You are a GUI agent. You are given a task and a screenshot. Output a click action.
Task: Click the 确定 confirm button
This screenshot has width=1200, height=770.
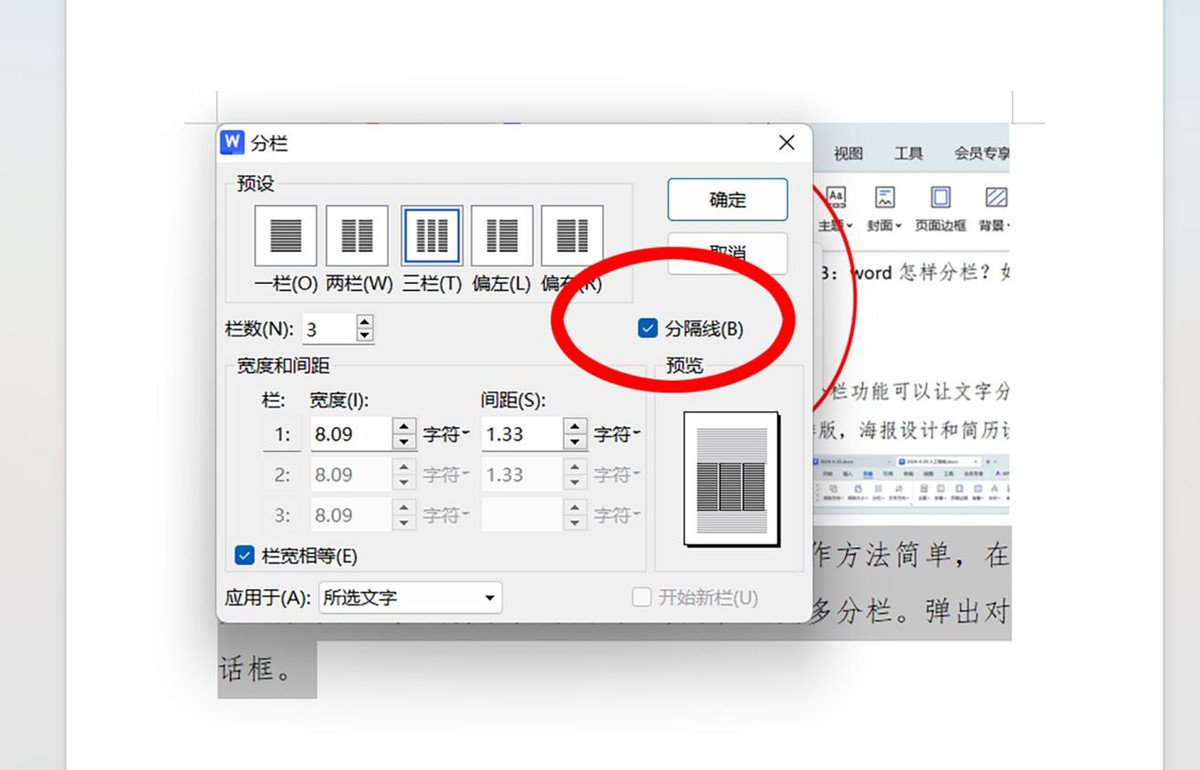pos(727,200)
